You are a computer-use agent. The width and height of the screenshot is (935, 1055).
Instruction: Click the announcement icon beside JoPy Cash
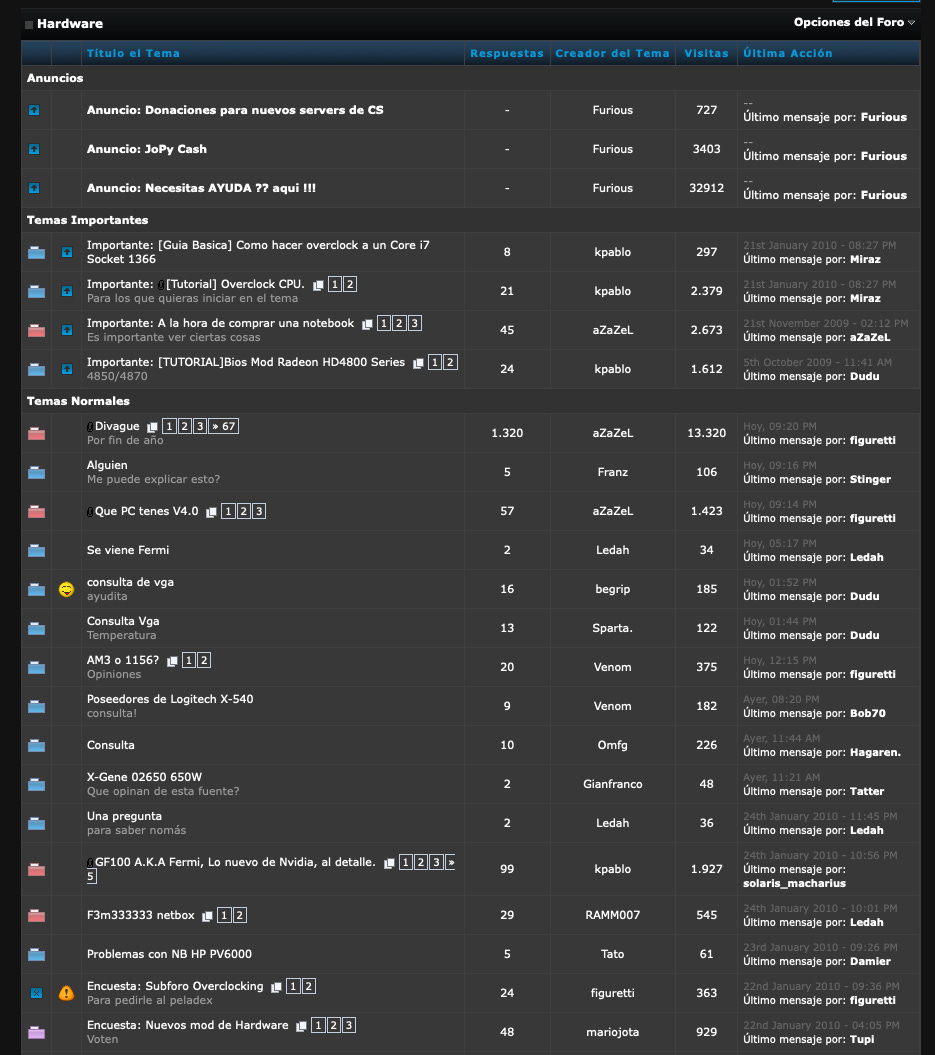click(x=34, y=149)
